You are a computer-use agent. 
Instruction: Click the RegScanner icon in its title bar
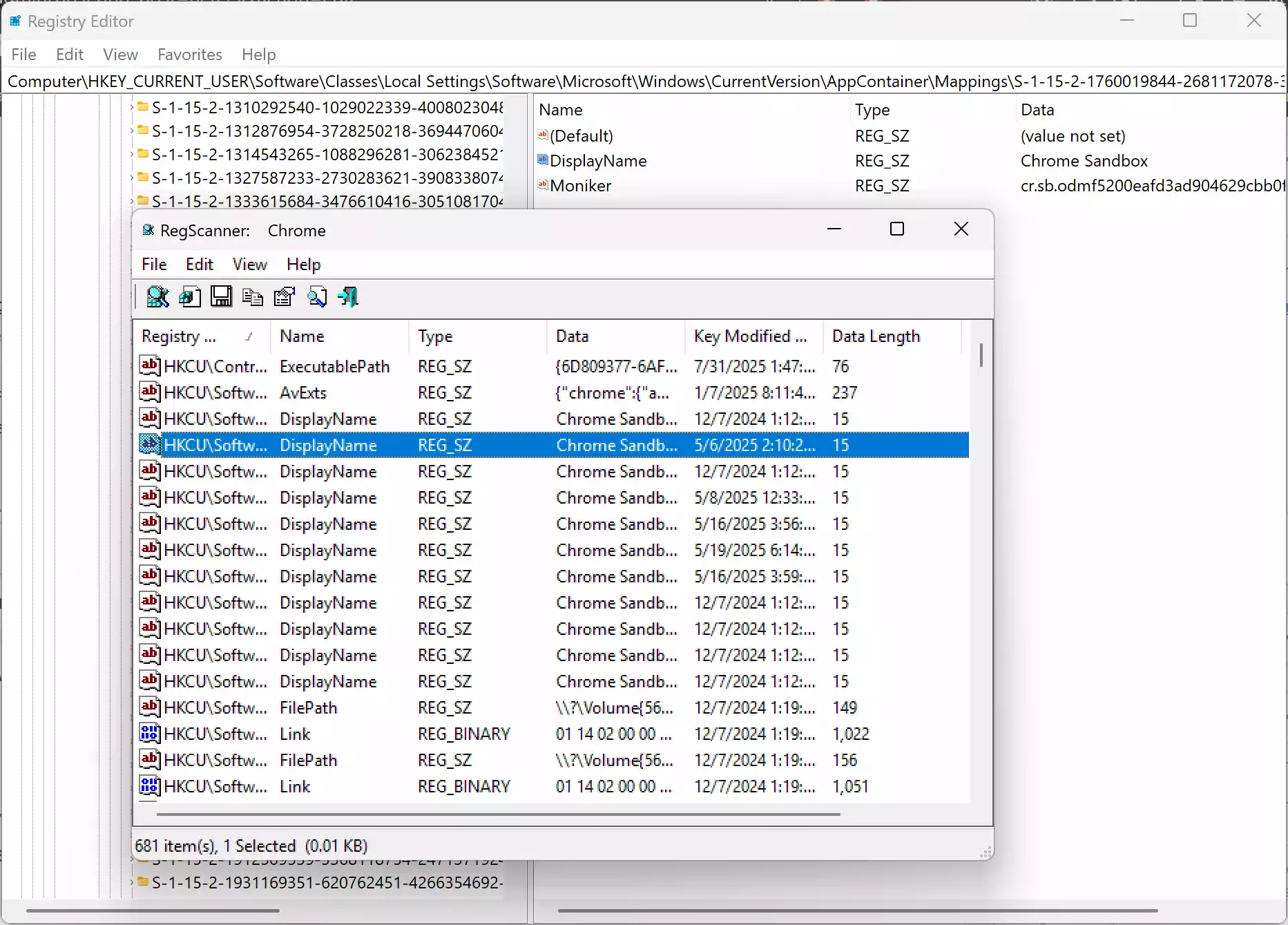pos(148,230)
